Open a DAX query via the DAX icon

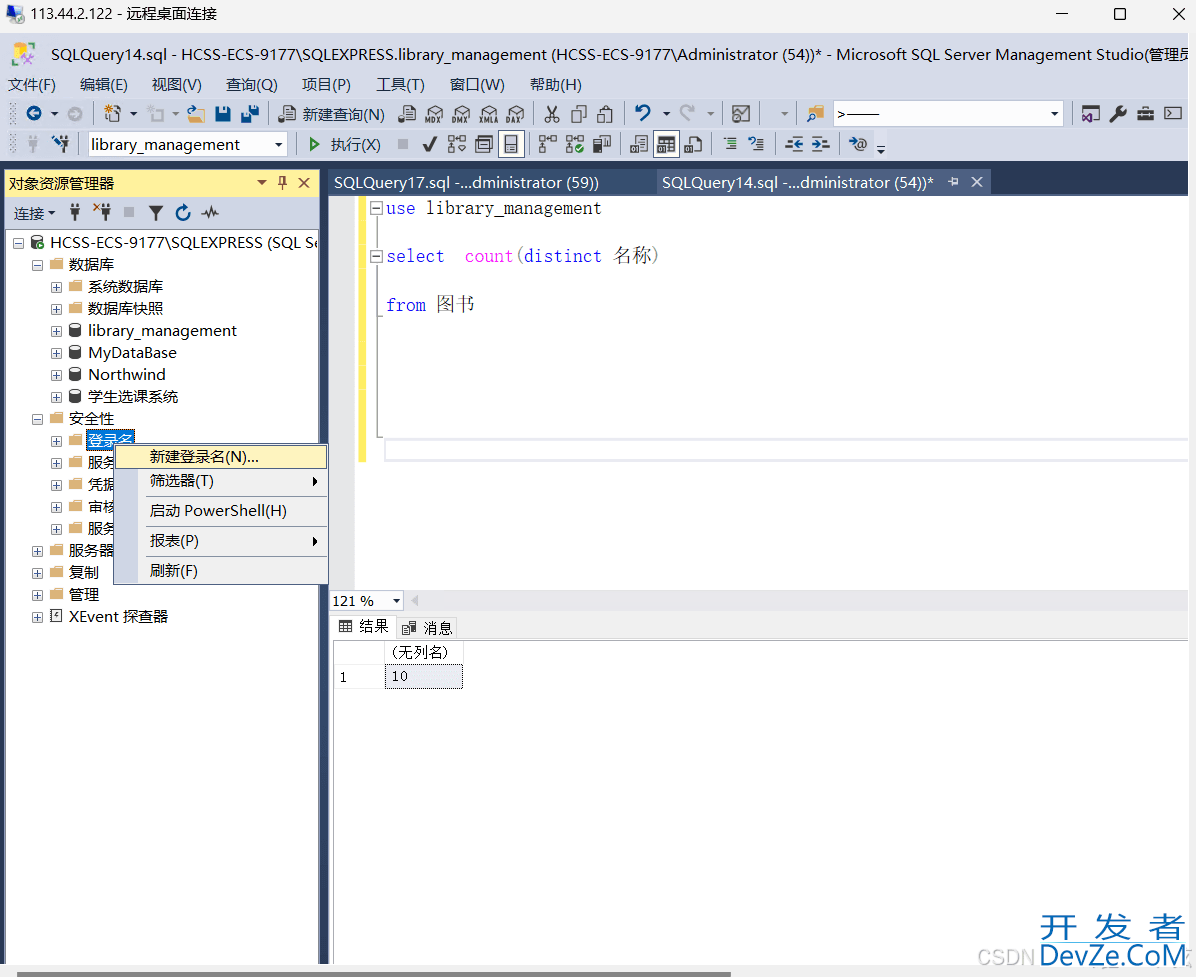pyautogui.click(x=515, y=114)
